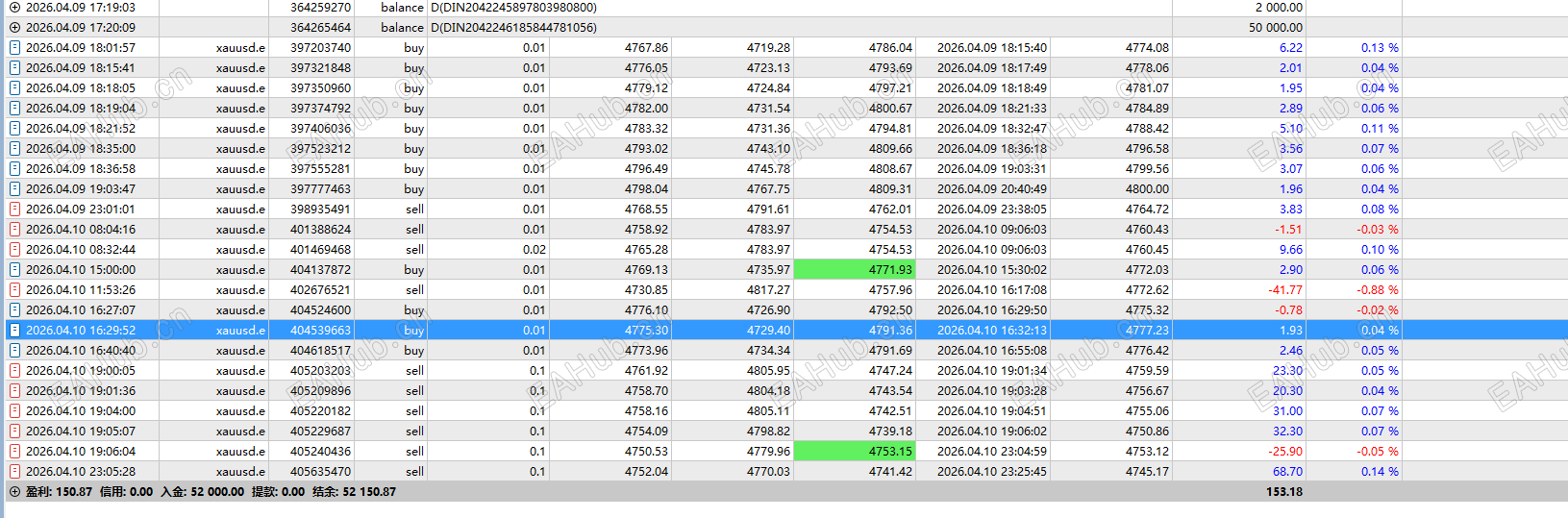1568x518 pixels.
Task: Click the profit value 32.30
Action: coord(1287,431)
